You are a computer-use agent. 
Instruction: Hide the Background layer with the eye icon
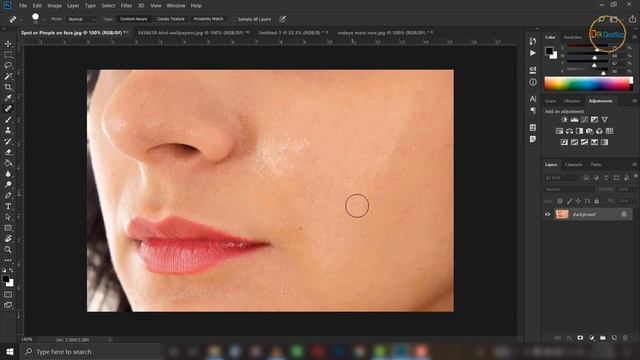(547, 214)
